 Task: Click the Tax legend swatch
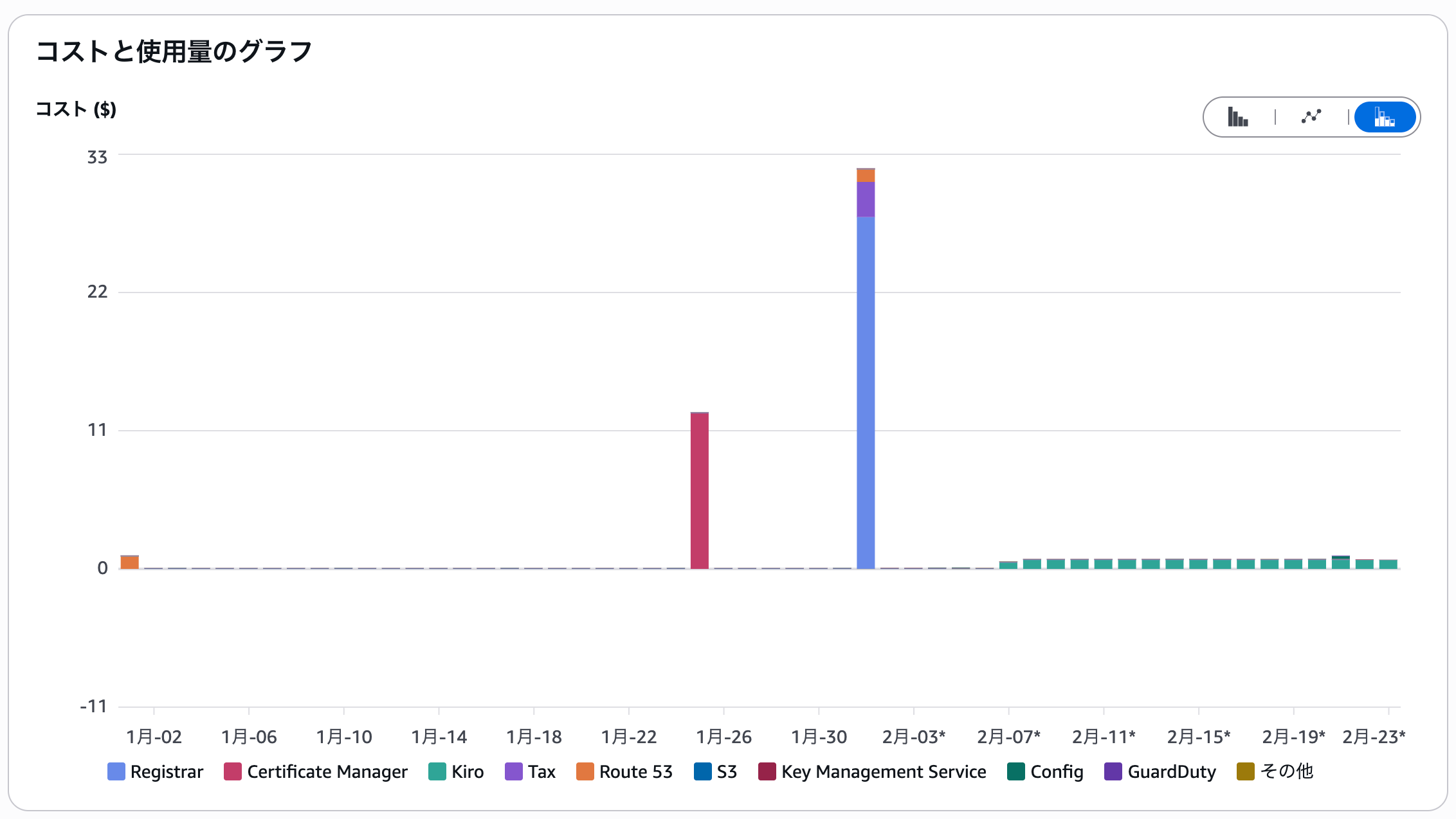(514, 771)
